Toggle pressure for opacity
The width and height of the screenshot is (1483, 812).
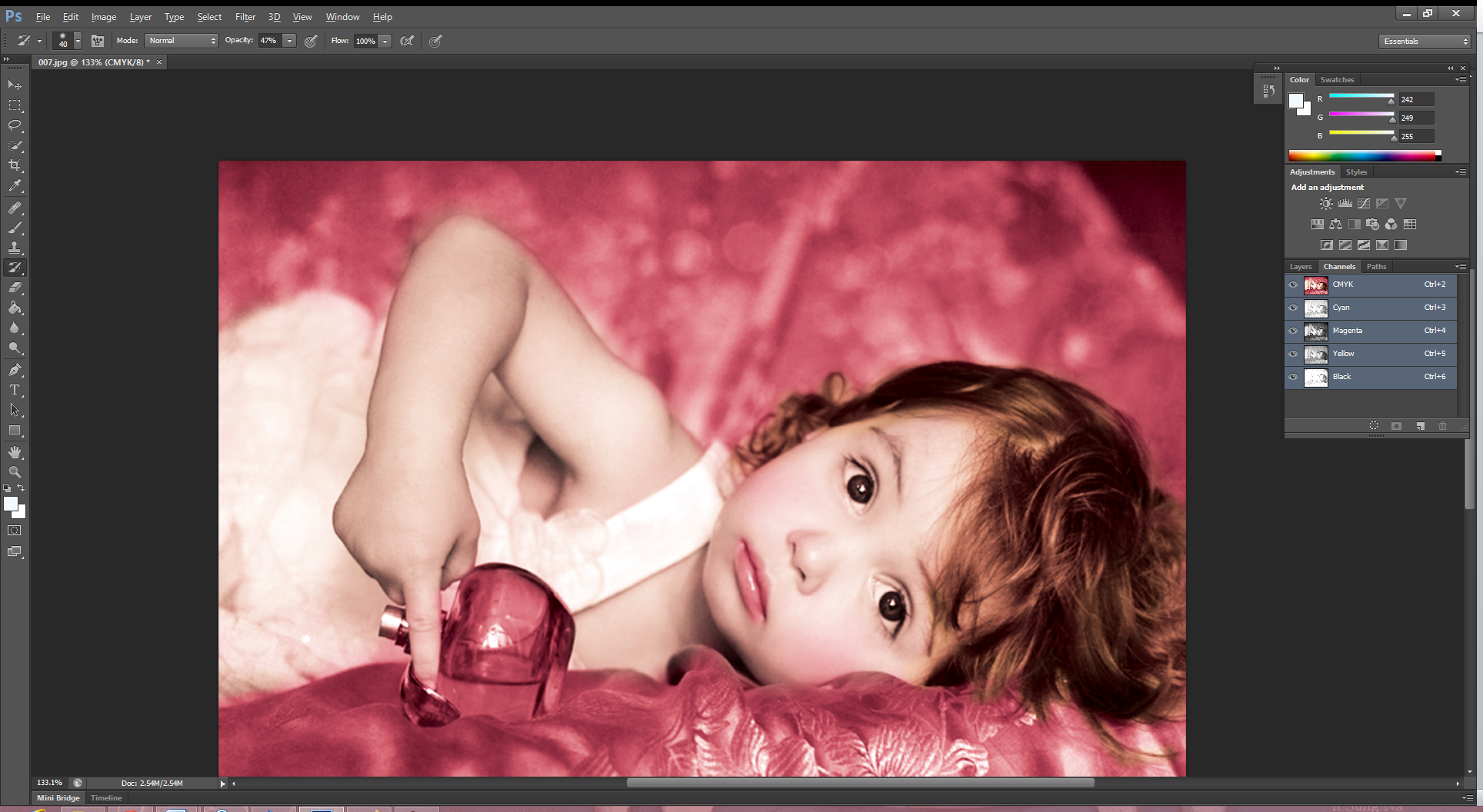(311, 41)
